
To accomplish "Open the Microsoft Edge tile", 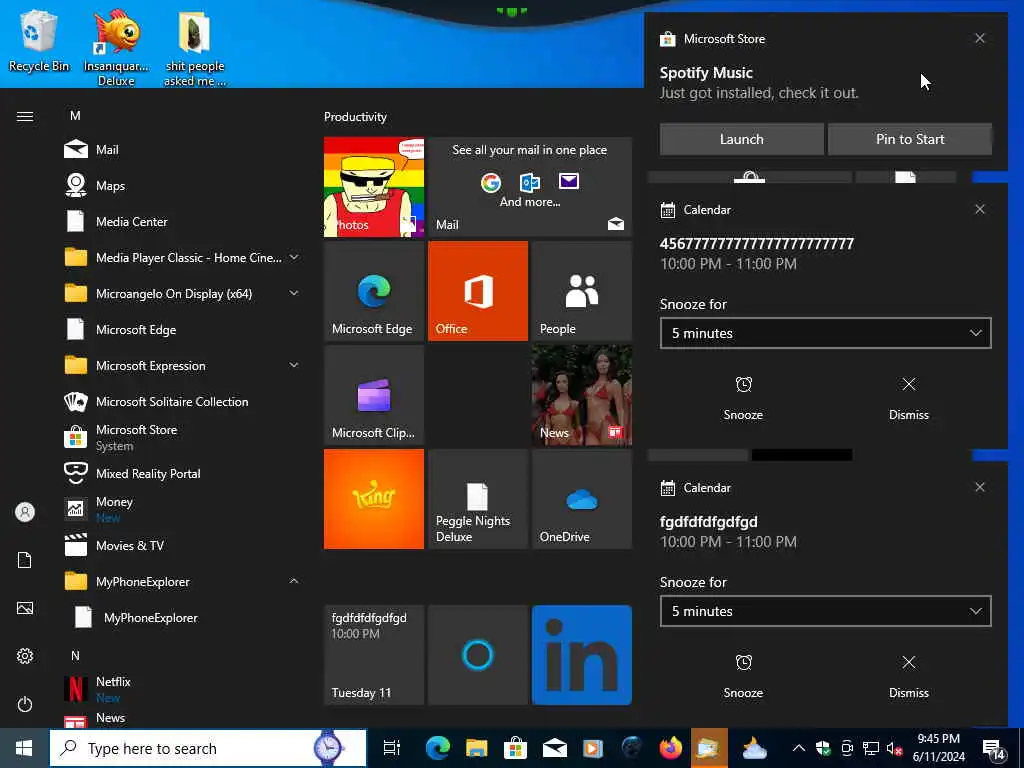I will (x=374, y=291).
